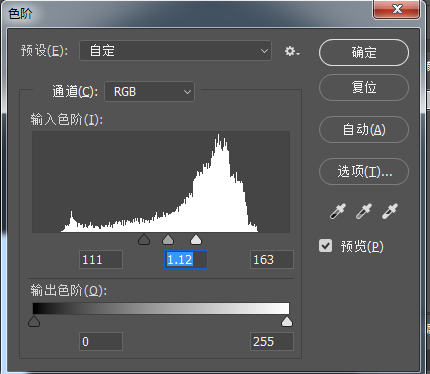Click the input shadow field 111

coord(101,259)
